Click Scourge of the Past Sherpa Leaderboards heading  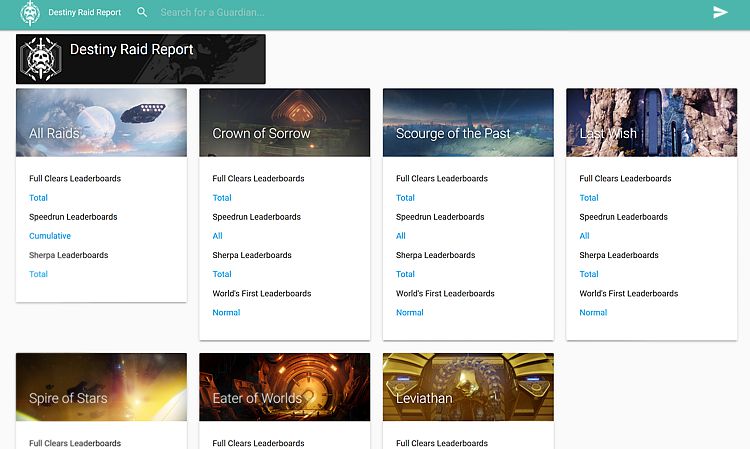[435, 255]
